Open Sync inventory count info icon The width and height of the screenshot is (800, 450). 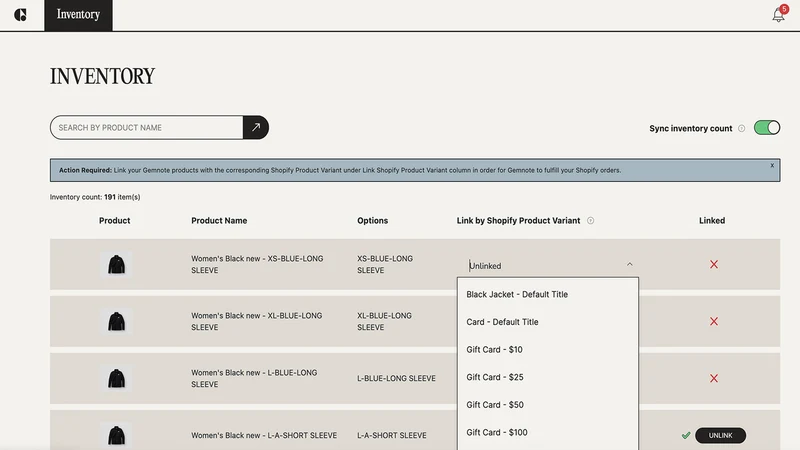click(x=741, y=129)
